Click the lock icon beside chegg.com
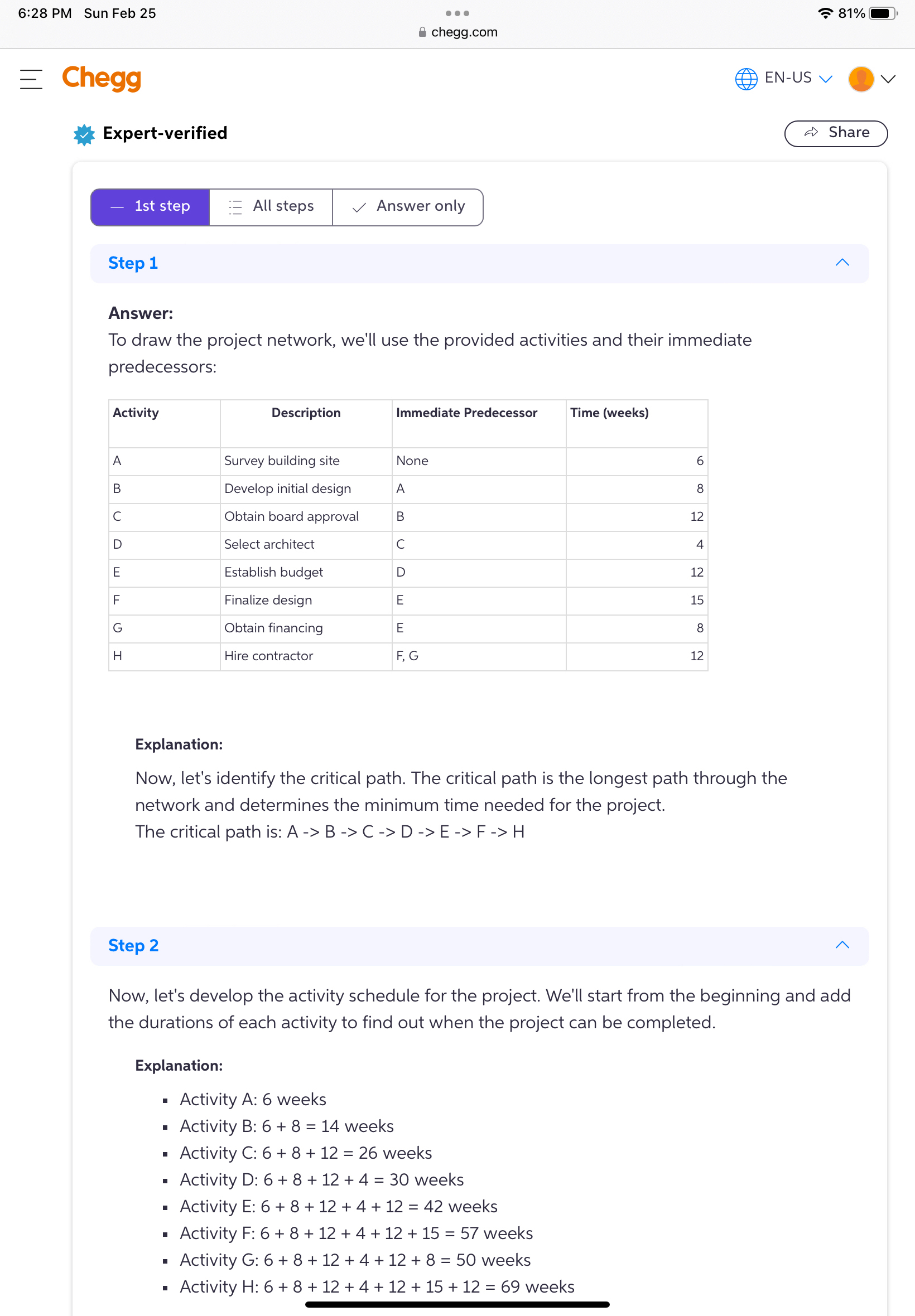The width and height of the screenshot is (915, 1316). (422, 32)
